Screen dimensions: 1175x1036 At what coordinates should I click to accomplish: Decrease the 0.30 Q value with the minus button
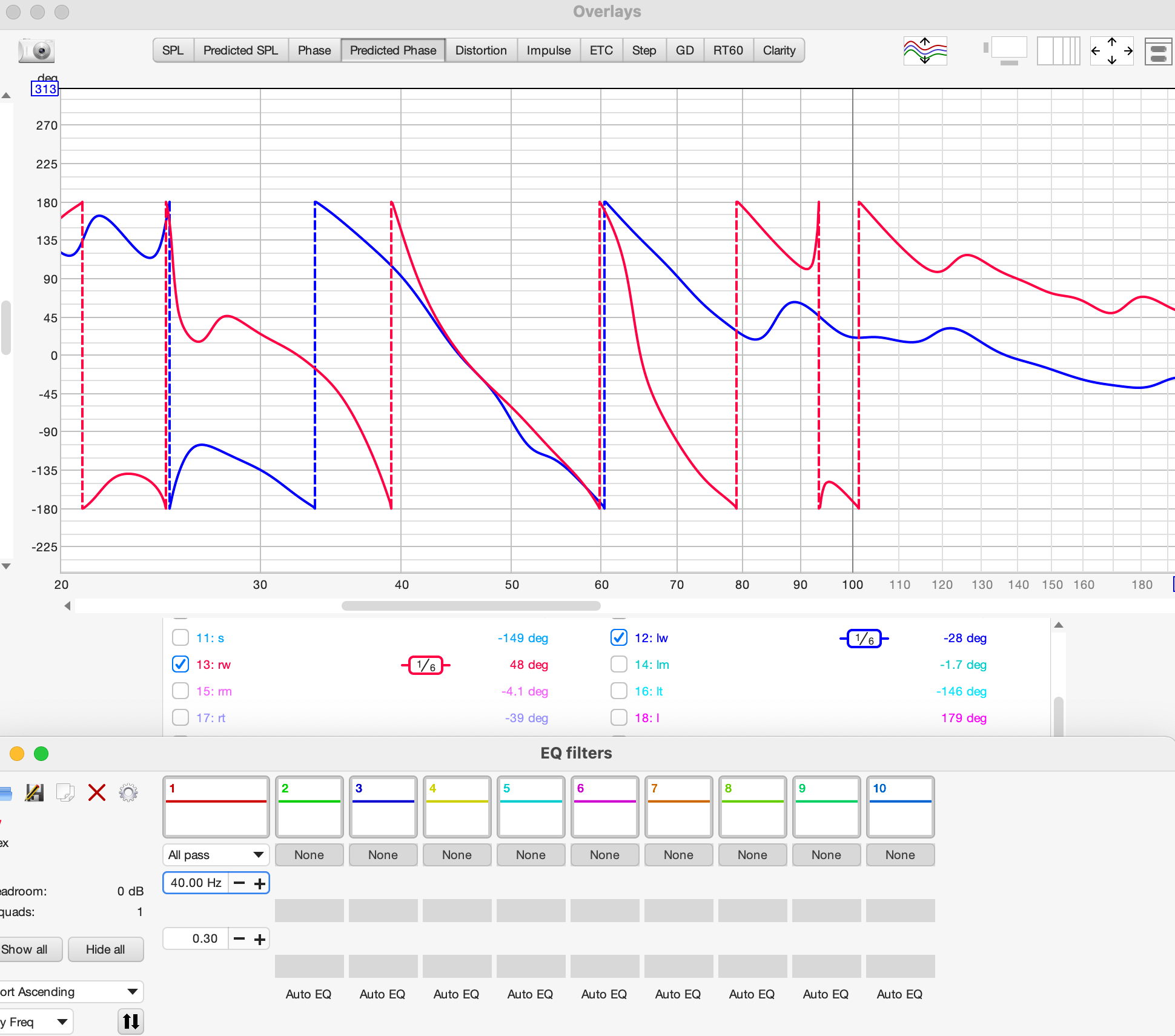pos(239,939)
